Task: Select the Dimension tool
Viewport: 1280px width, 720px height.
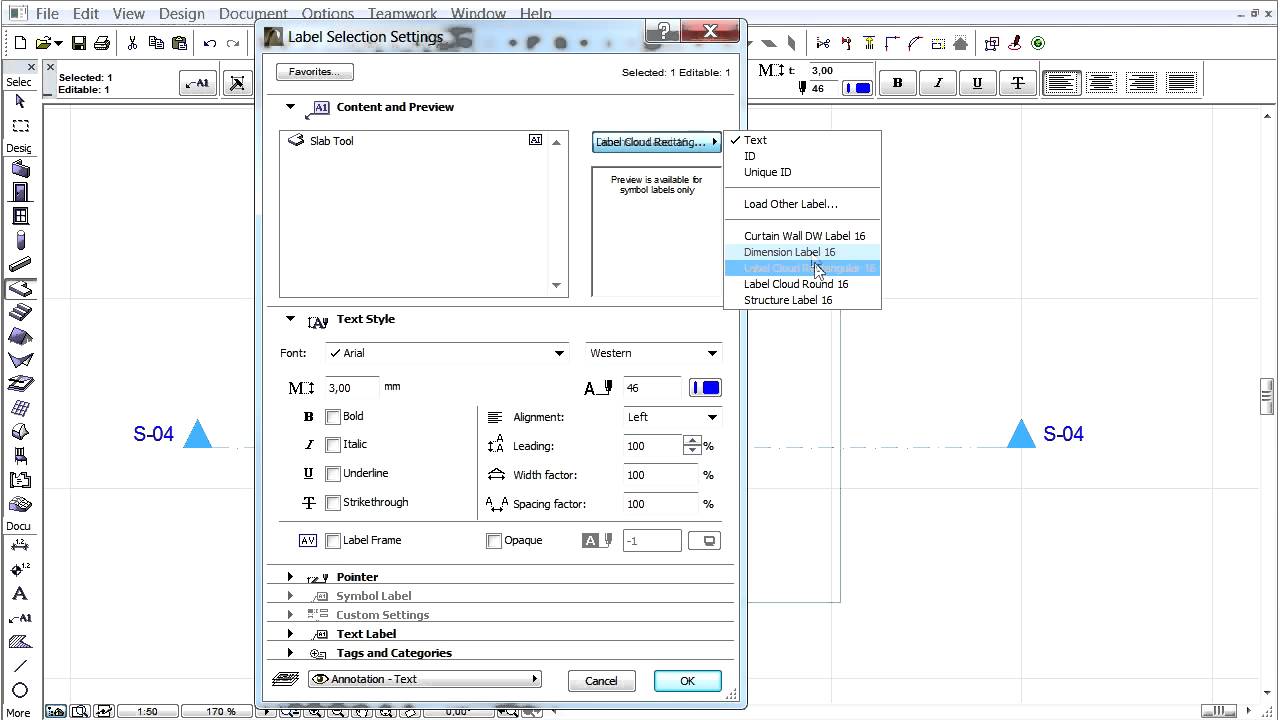Action: [20, 546]
